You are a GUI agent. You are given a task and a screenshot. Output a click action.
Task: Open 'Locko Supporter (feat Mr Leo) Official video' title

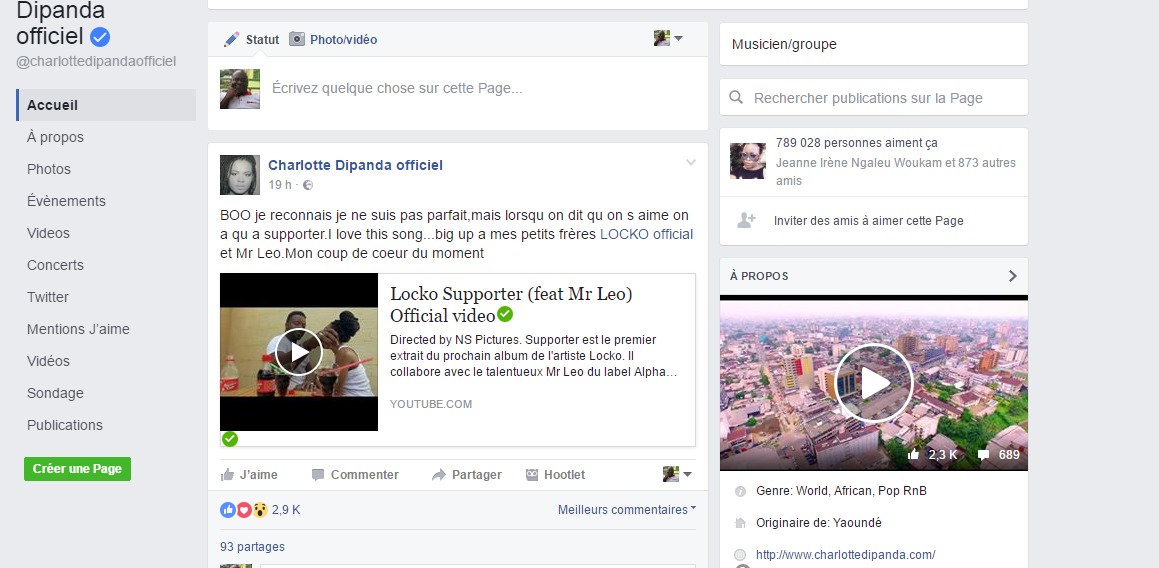pos(511,305)
